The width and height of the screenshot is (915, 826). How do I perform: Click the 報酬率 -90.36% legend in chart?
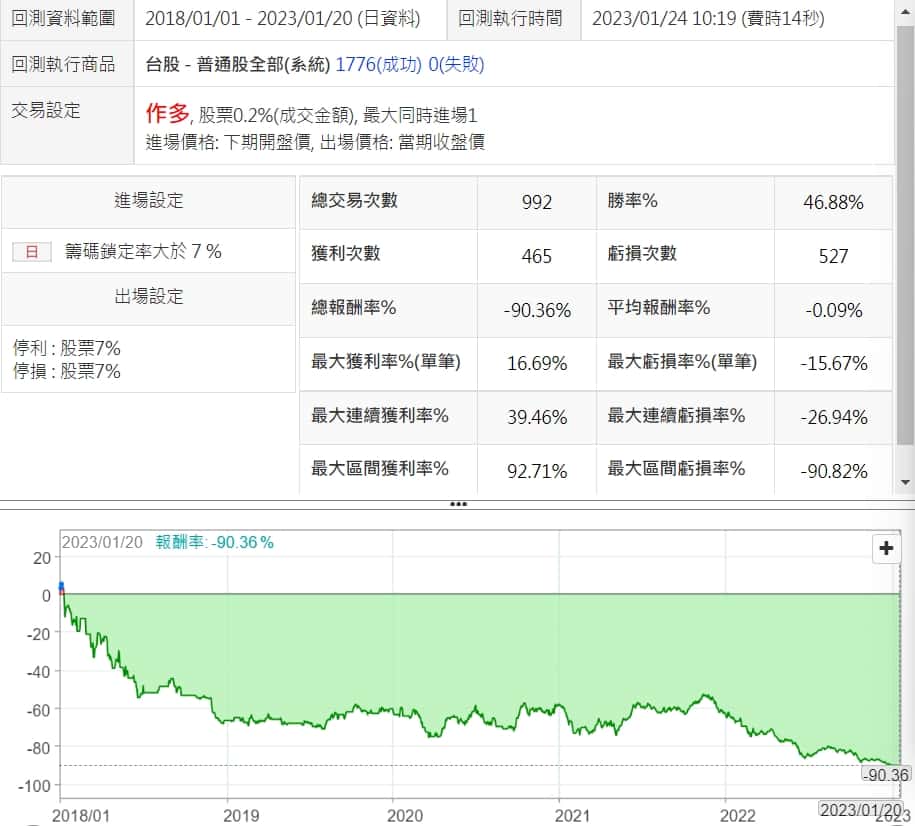tap(214, 542)
